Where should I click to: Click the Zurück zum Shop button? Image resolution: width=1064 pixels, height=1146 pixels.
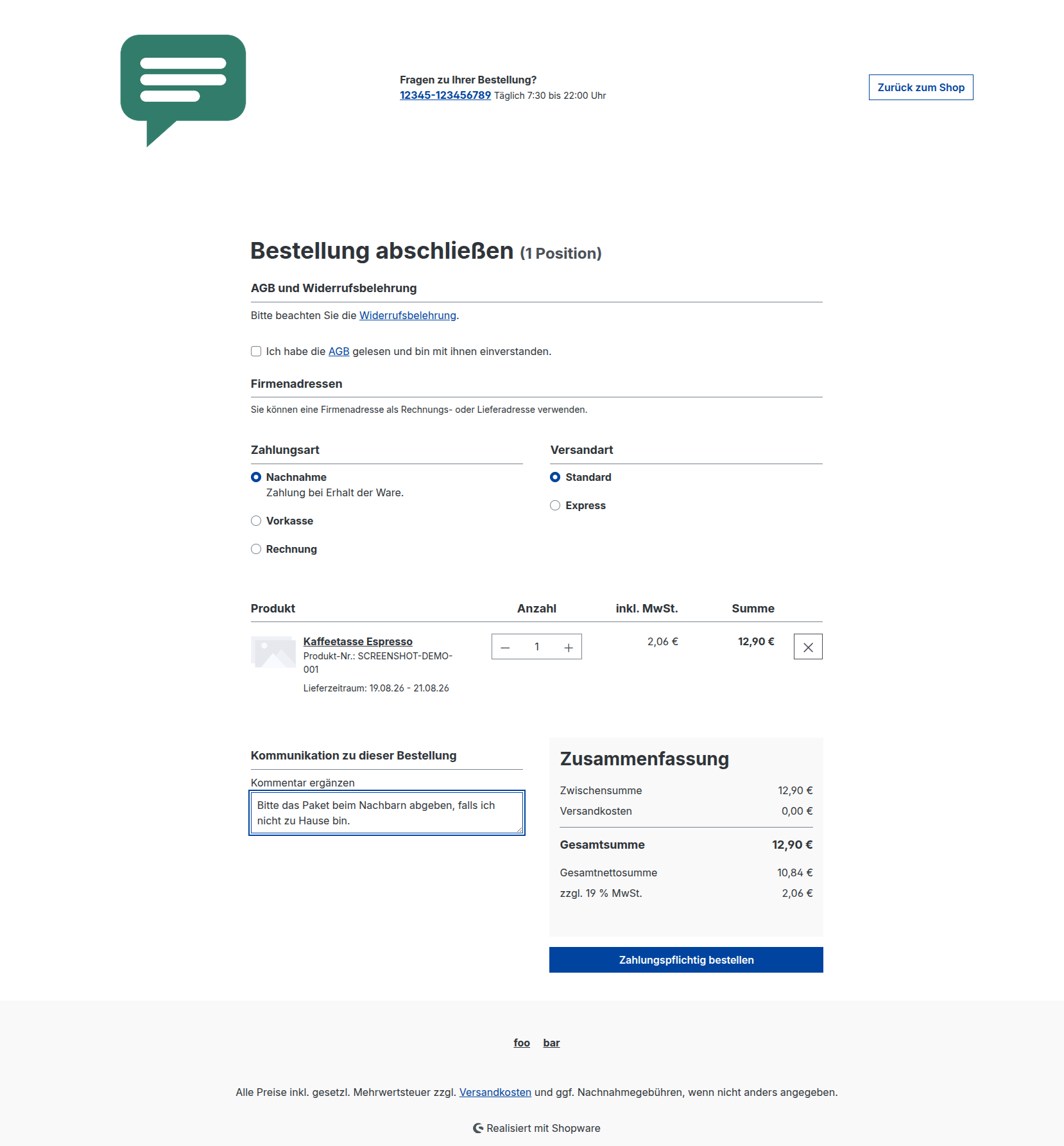point(921,87)
